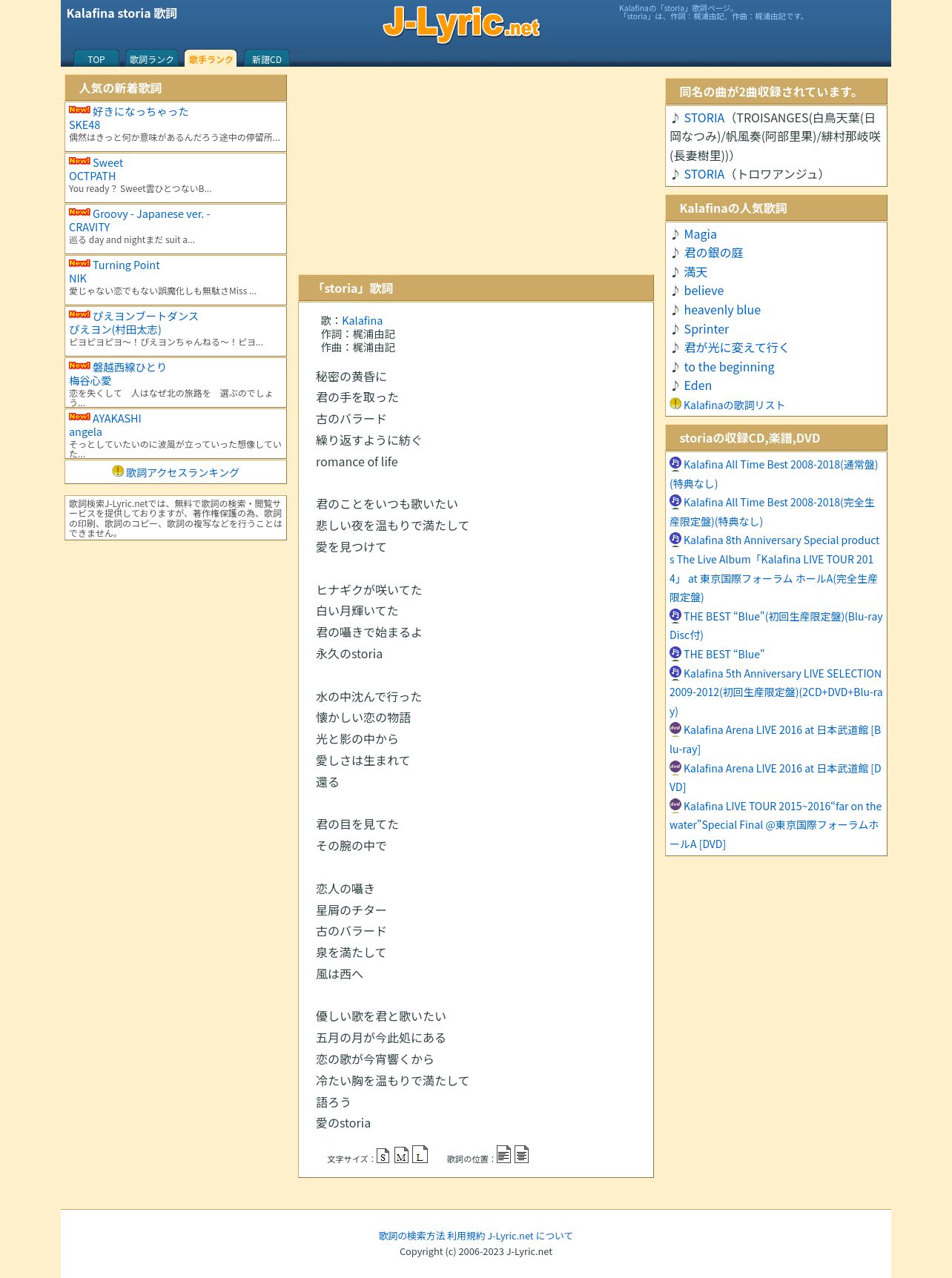Click the lyric line 愛のstoria
This screenshot has width=952, height=1278.
[343, 1123]
